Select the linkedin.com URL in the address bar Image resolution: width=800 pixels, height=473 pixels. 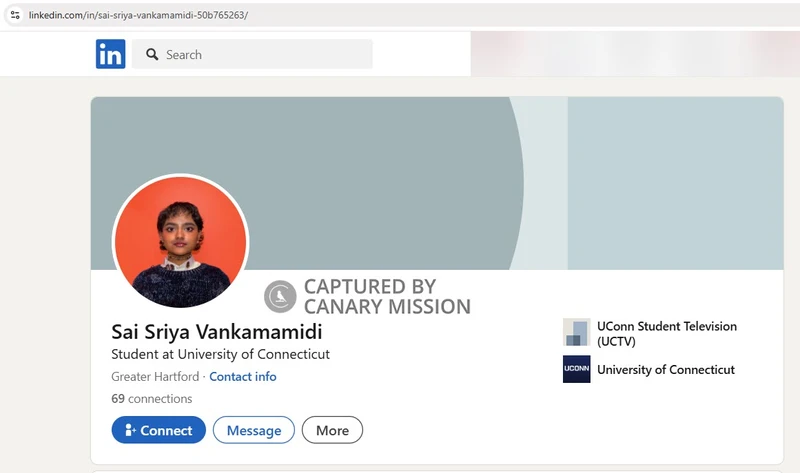click(x=138, y=15)
